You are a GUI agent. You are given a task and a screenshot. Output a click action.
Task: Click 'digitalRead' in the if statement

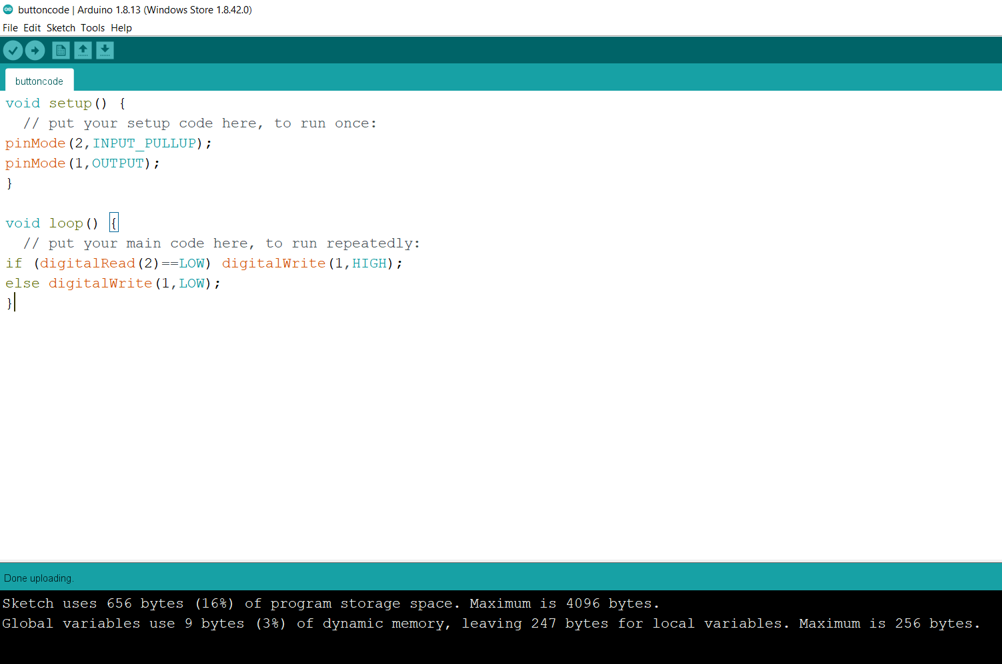pos(88,263)
